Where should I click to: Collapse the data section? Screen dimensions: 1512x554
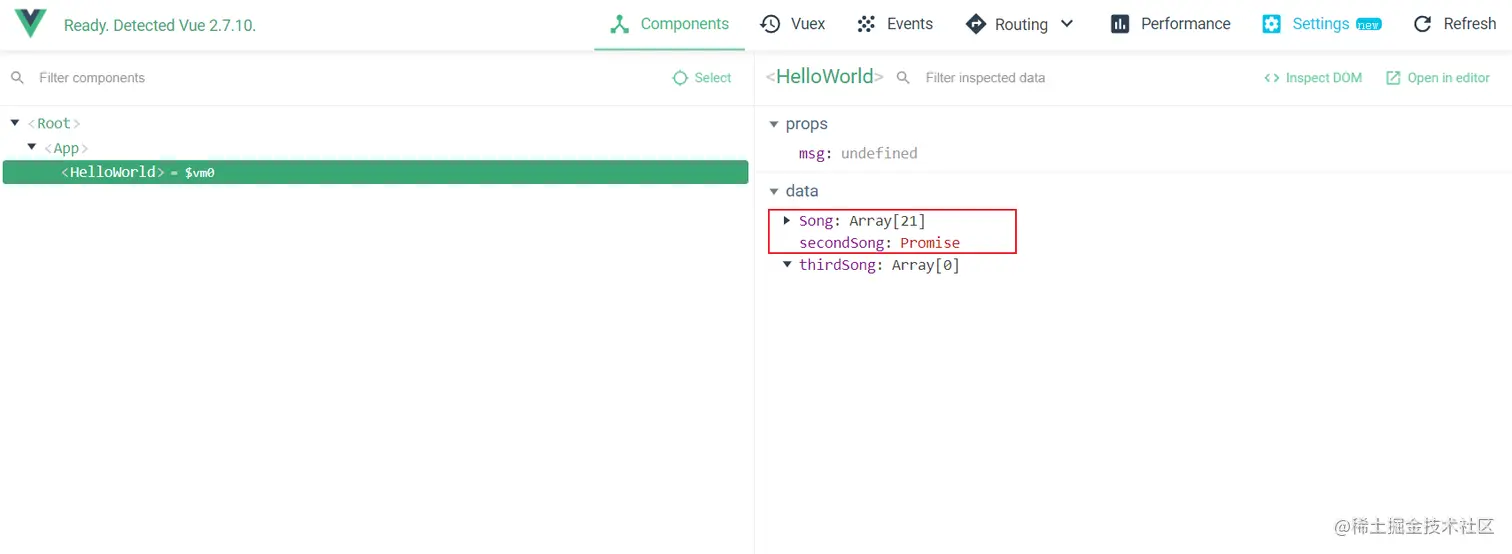coord(774,191)
